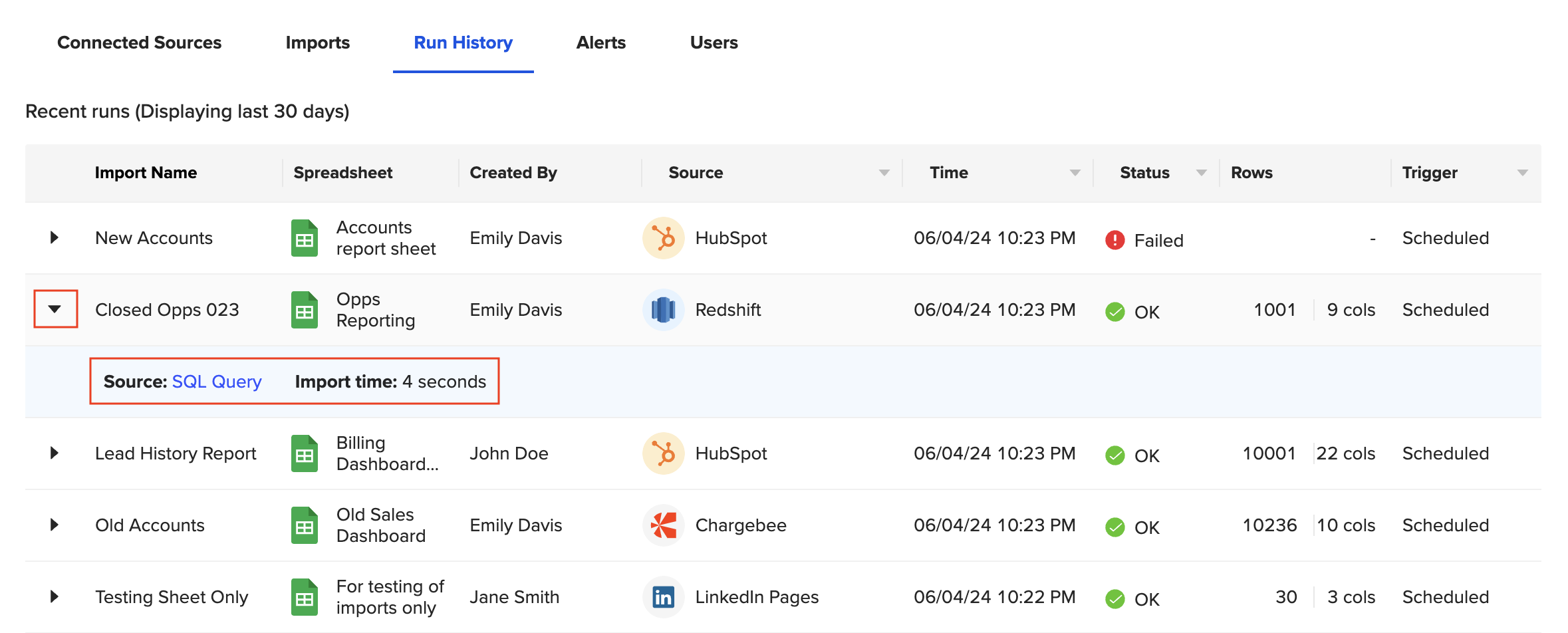Open the Time column filter dropdown
The image size is (1568, 633).
point(1075,173)
